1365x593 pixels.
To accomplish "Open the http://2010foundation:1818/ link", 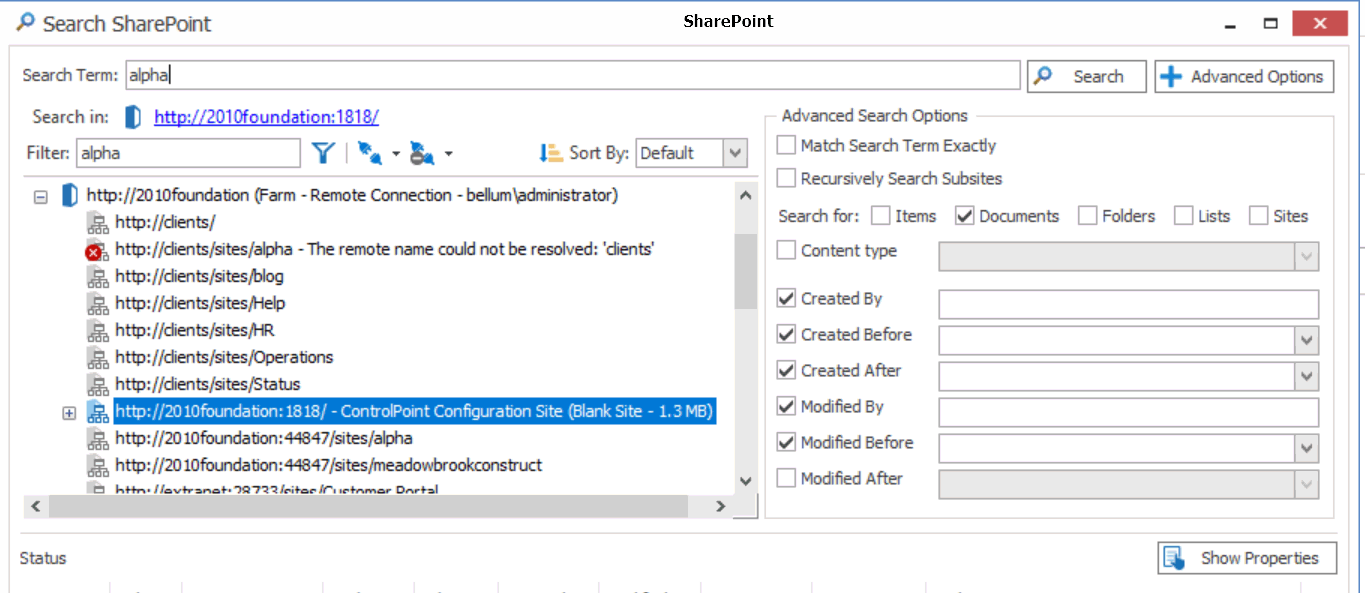I will click(x=266, y=117).
